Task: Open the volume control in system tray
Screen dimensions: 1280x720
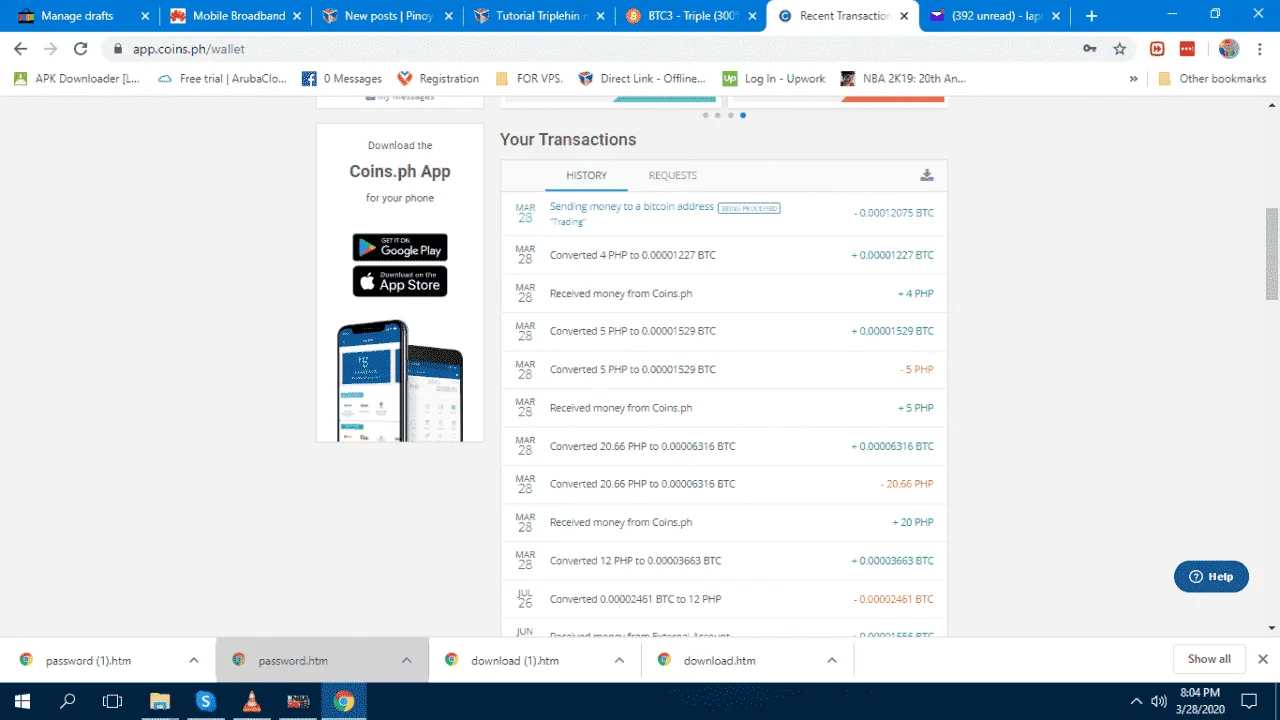Action: 1159,701
